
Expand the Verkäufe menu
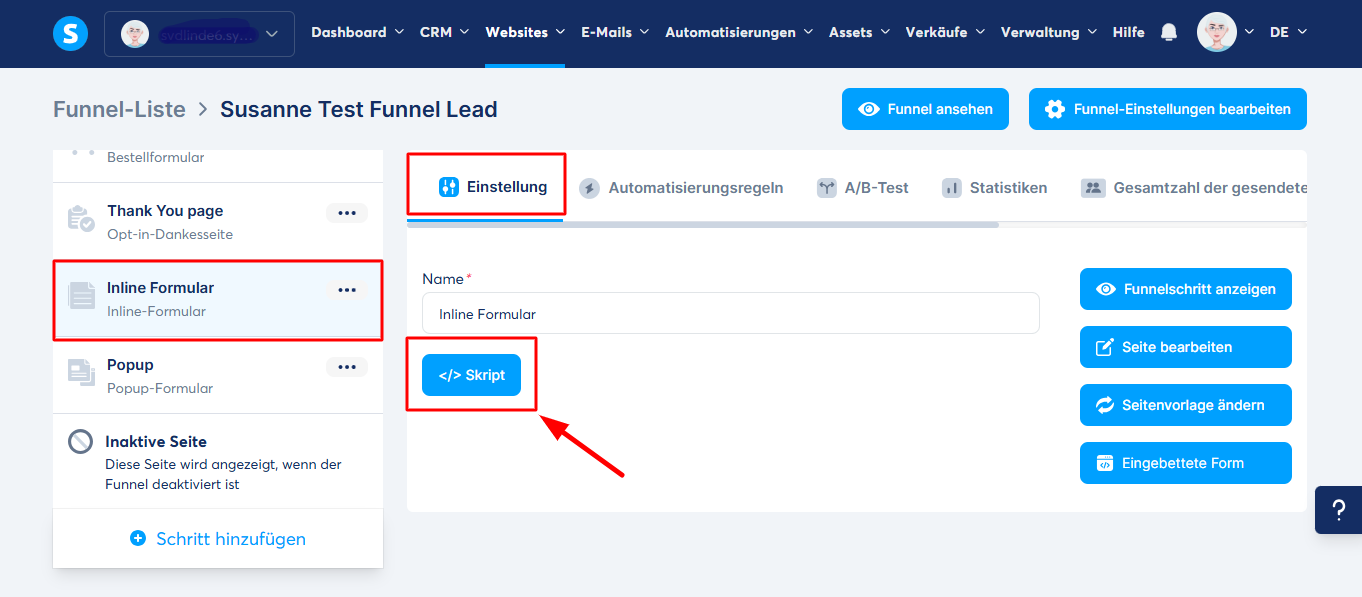point(945,32)
